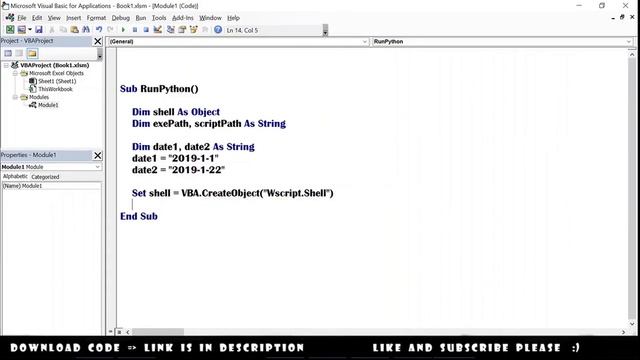The width and height of the screenshot is (640, 360).
Task: Save the workbook with the floppy icon
Action: pos(39,30)
